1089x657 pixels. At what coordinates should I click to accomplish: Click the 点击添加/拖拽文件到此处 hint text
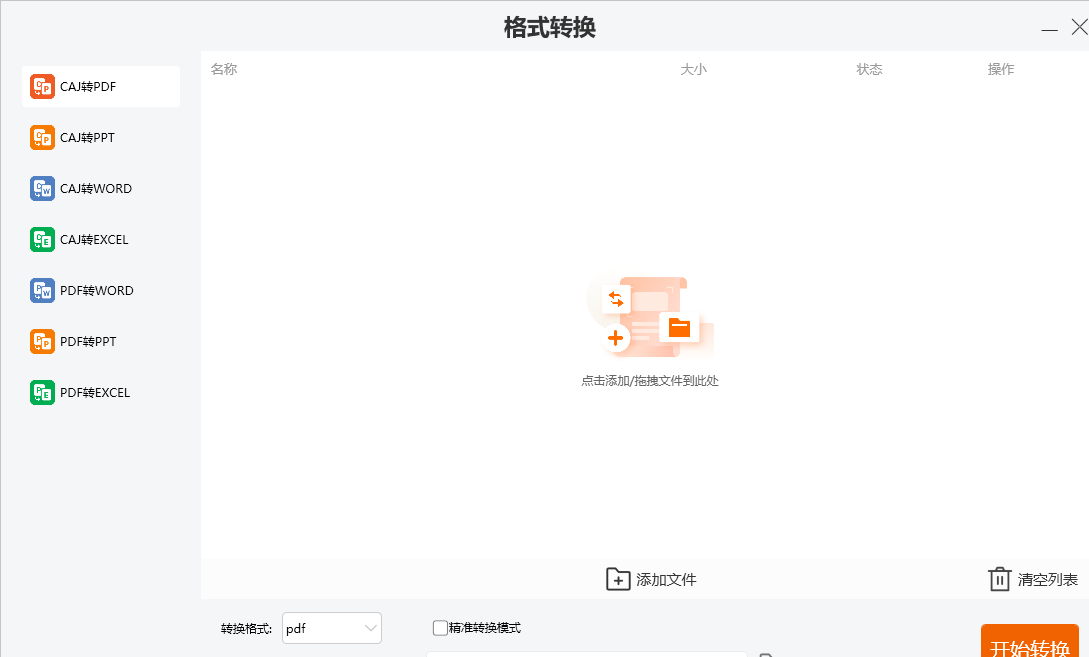pyautogui.click(x=650, y=381)
